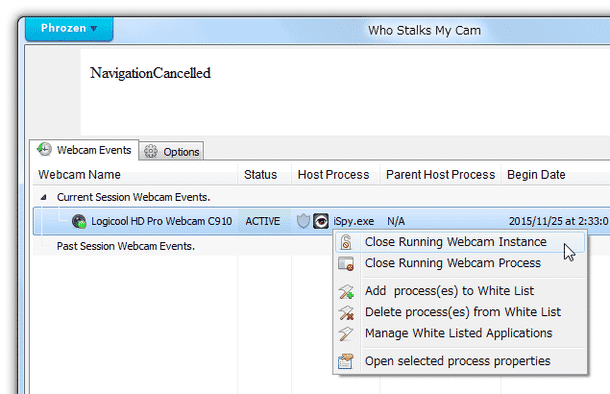Image resolution: width=610 pixels, height=394 pixels.
Task: Switch to the Webcam Events tab
Action: tap(84, 150)
